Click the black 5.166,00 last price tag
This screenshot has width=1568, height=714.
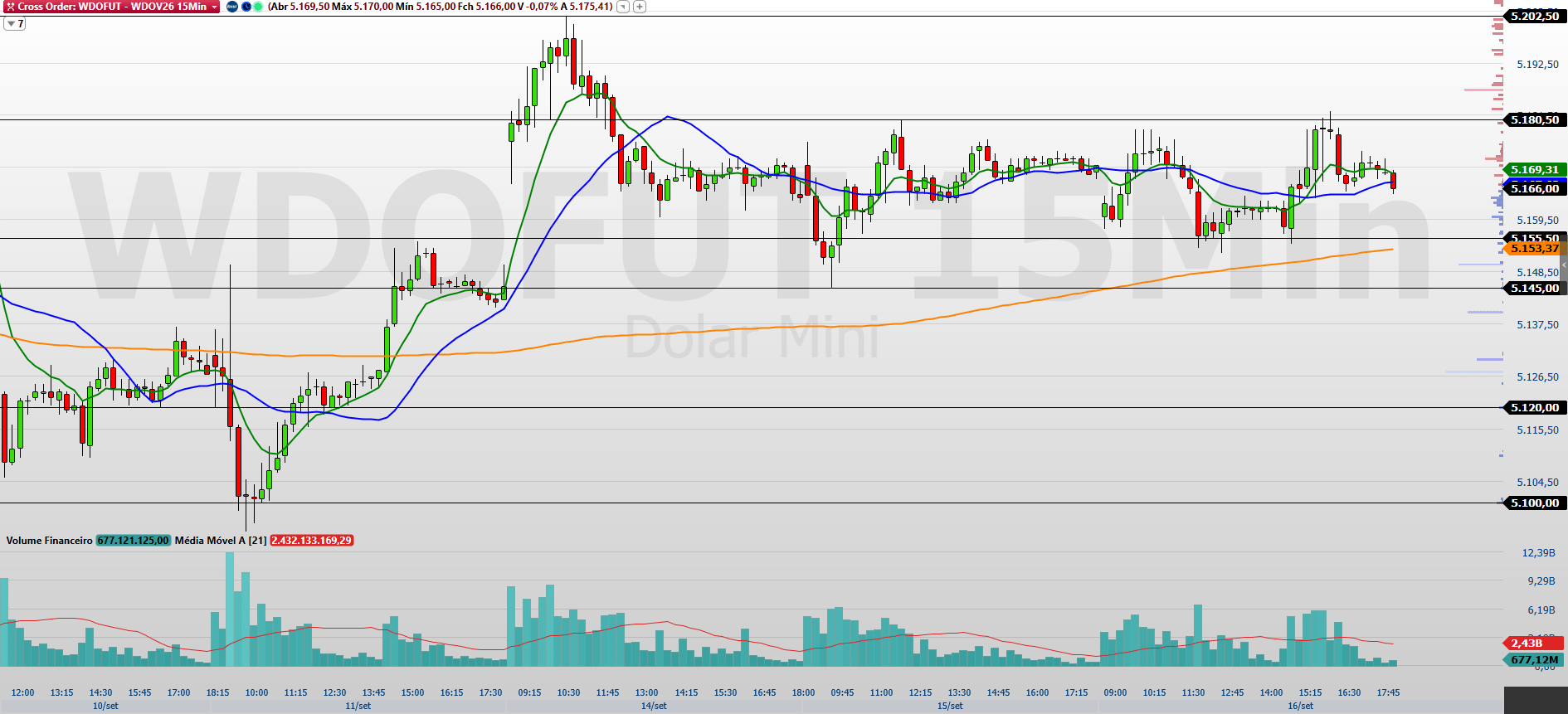point(1534,189)
